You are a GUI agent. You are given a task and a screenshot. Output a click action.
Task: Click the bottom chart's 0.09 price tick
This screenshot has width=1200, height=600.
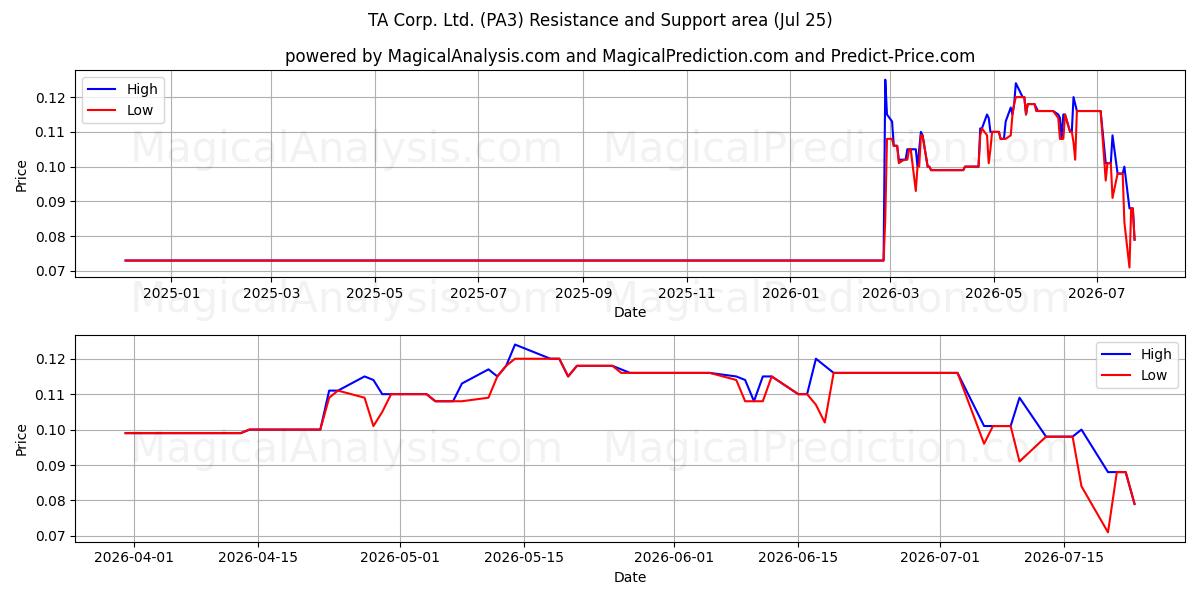tap(52, 465)
